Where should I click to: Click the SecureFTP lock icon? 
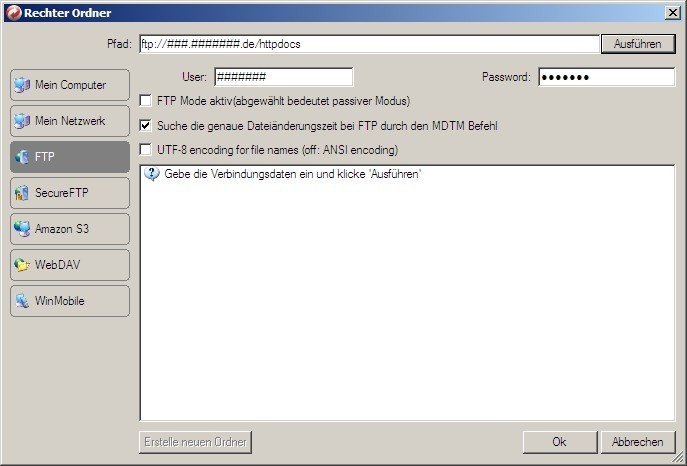[x=21, y=193]
